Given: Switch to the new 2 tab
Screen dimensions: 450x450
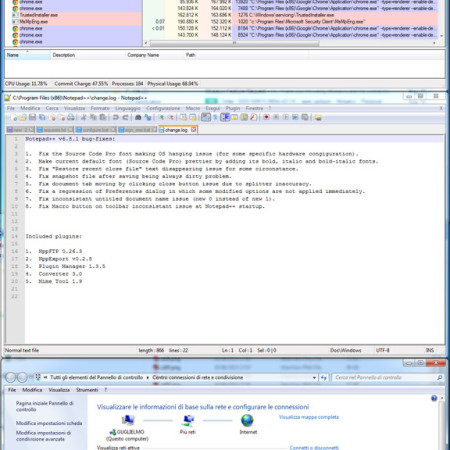Looking at the screenshot, I should point(20,130).
